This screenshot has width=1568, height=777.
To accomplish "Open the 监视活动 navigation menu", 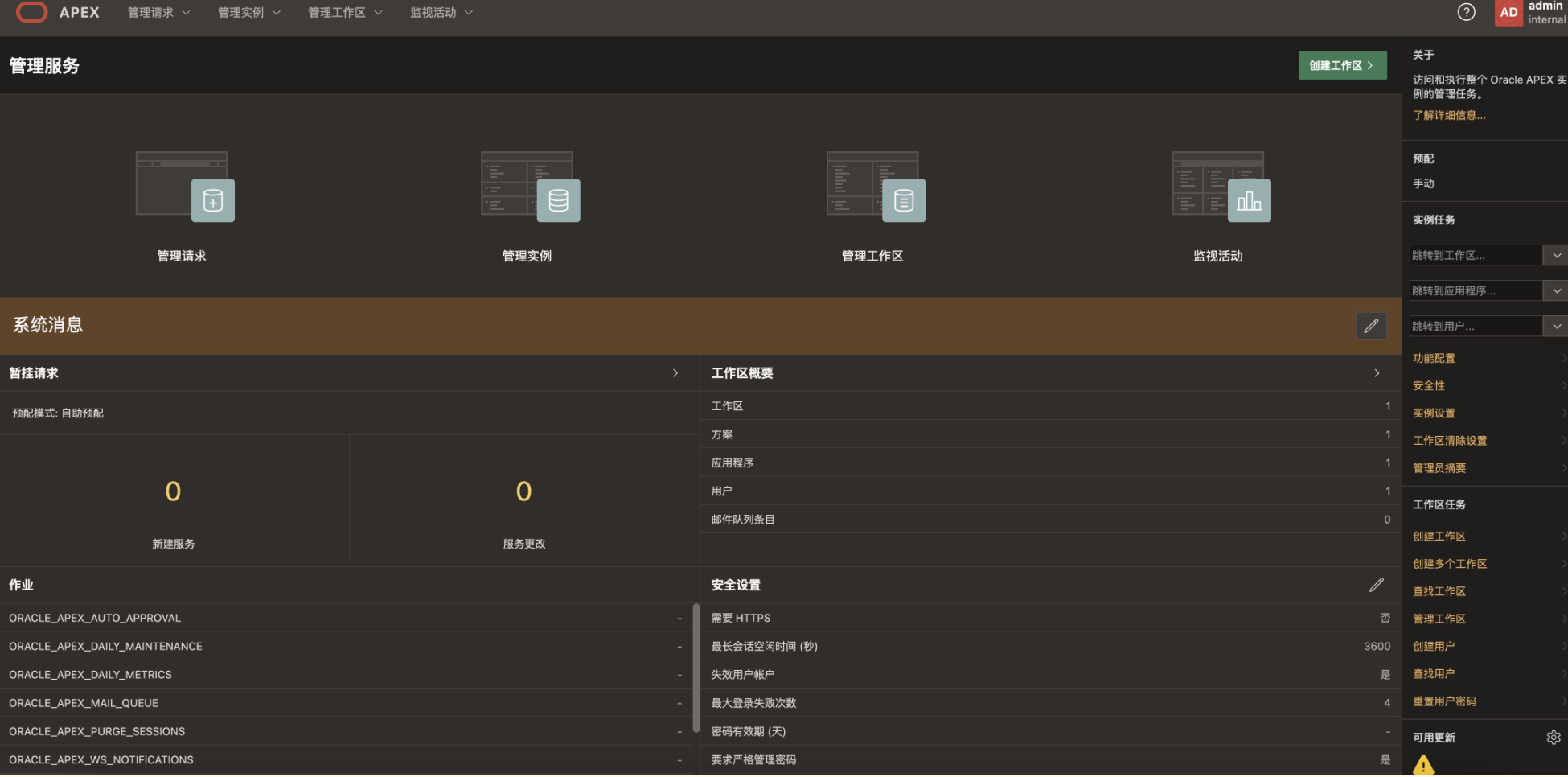I will [x=441, y=13].
